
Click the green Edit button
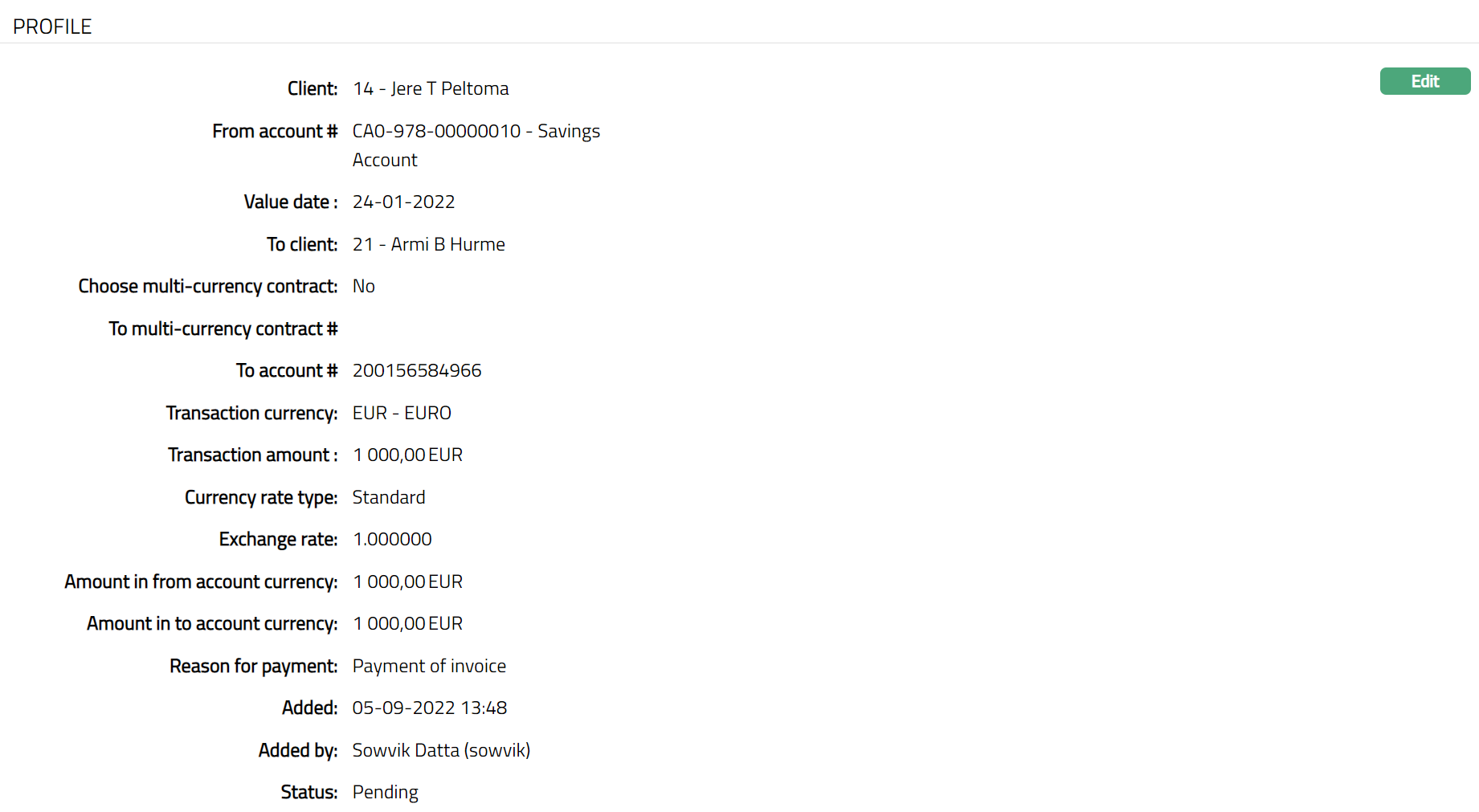1424,81
